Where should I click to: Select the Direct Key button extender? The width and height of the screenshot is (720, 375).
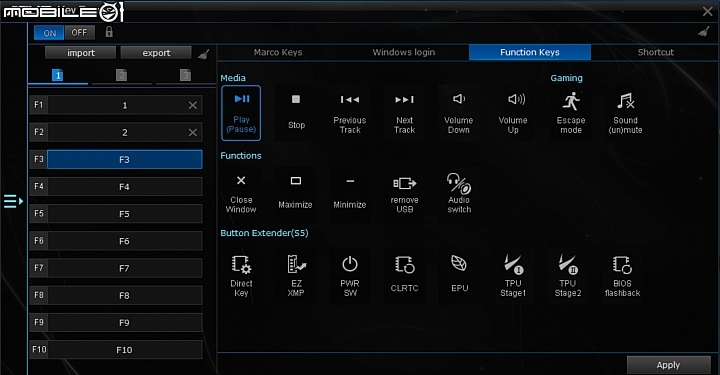coord(241,276)
